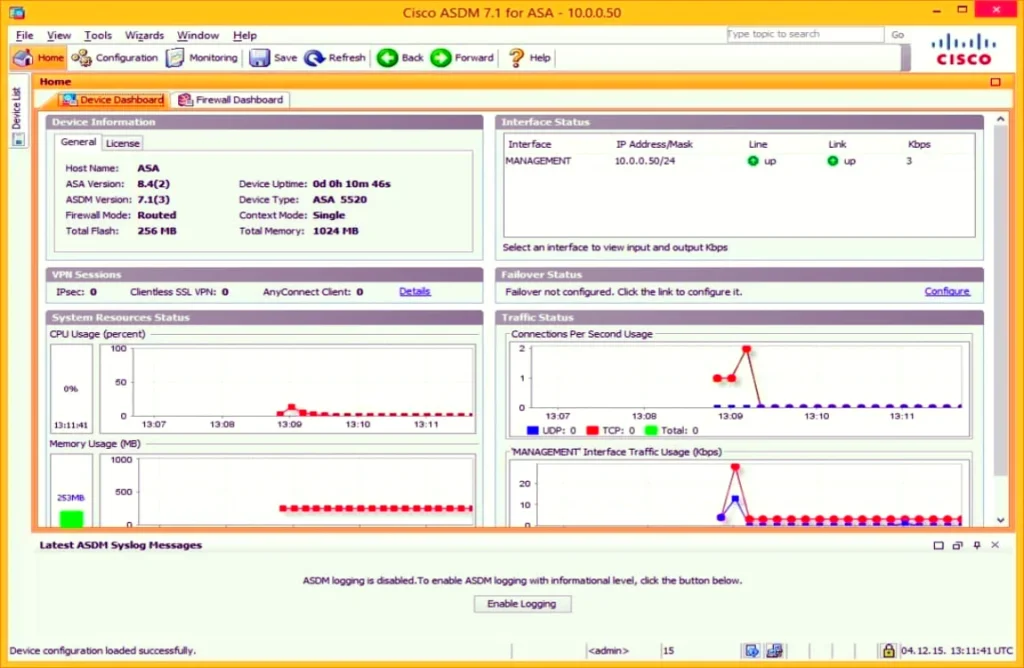The width and height of the screenshot is (1024, 668).
Task: Open the File menu
Action: click(24, 35)
